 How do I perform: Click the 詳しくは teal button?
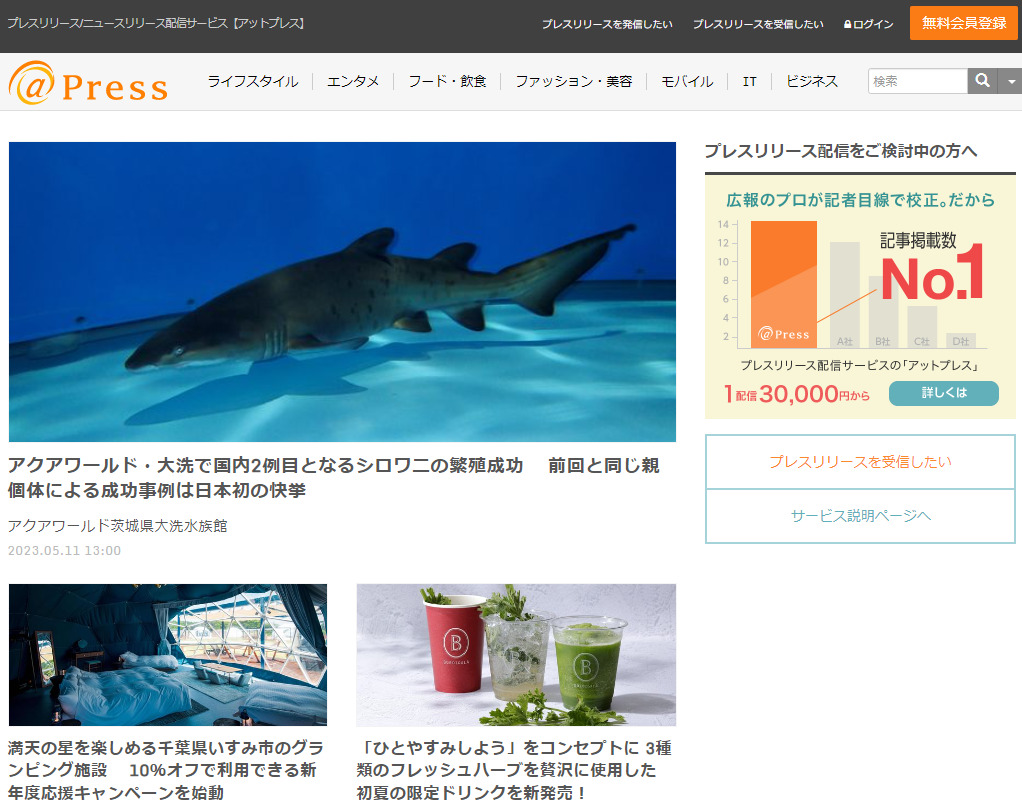pyautogui.click(x=944, y=393)
